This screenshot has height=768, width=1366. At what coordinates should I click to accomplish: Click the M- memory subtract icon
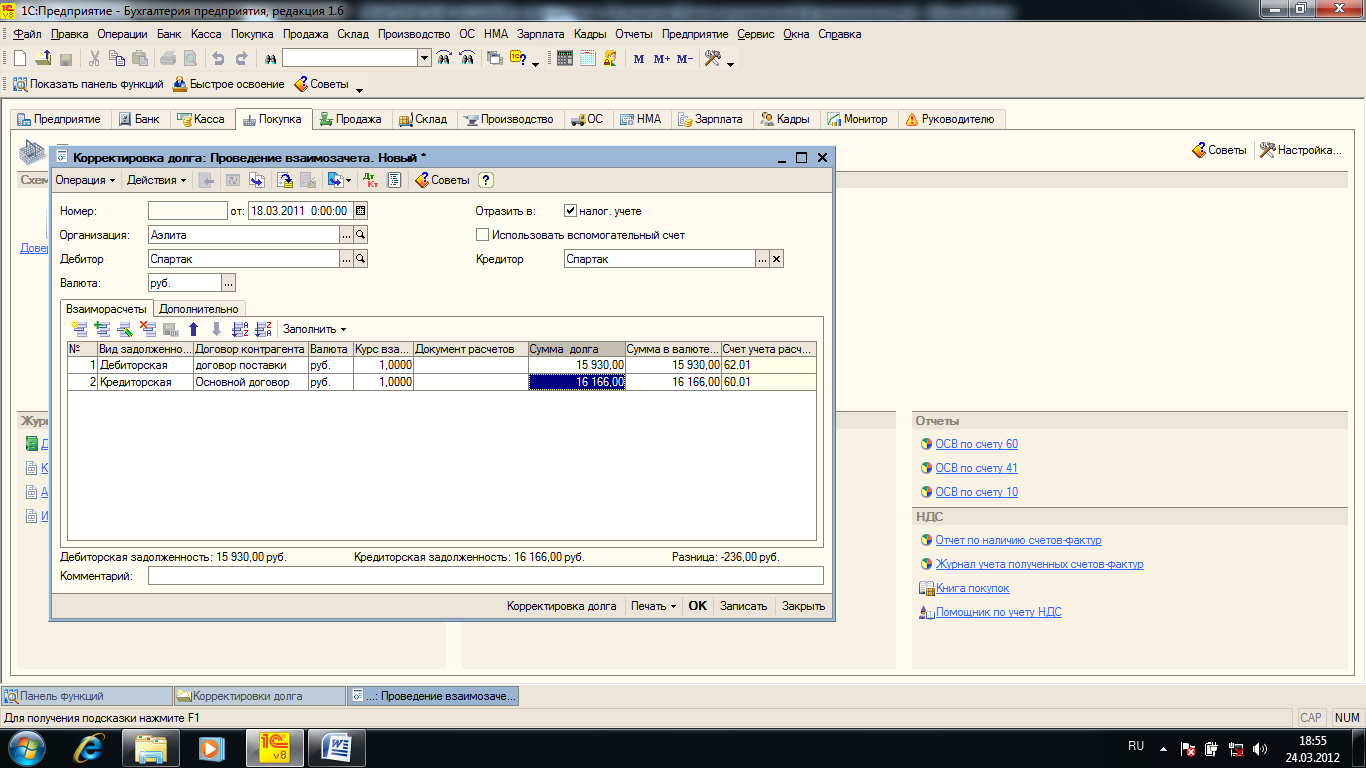[x=685, y=59]
